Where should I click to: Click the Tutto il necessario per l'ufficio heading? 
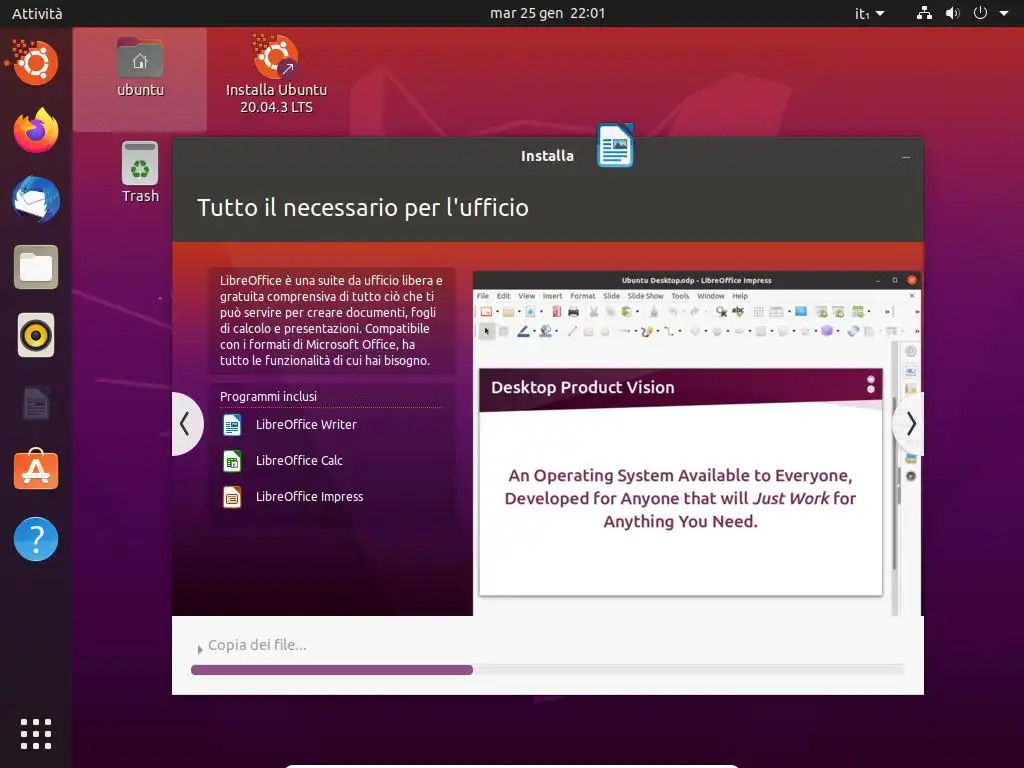tap(363, 208)
